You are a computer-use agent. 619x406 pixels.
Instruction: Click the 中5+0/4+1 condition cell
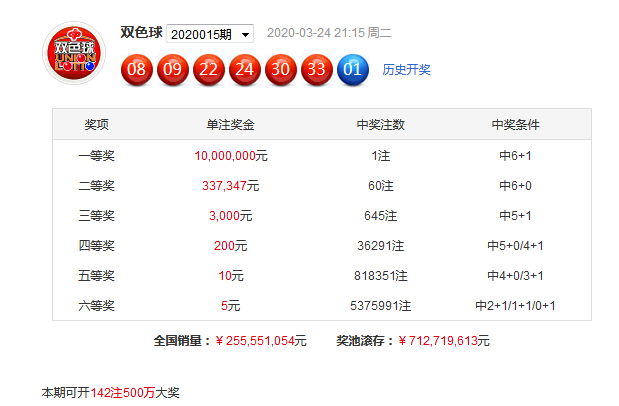[x=515, y=246]
